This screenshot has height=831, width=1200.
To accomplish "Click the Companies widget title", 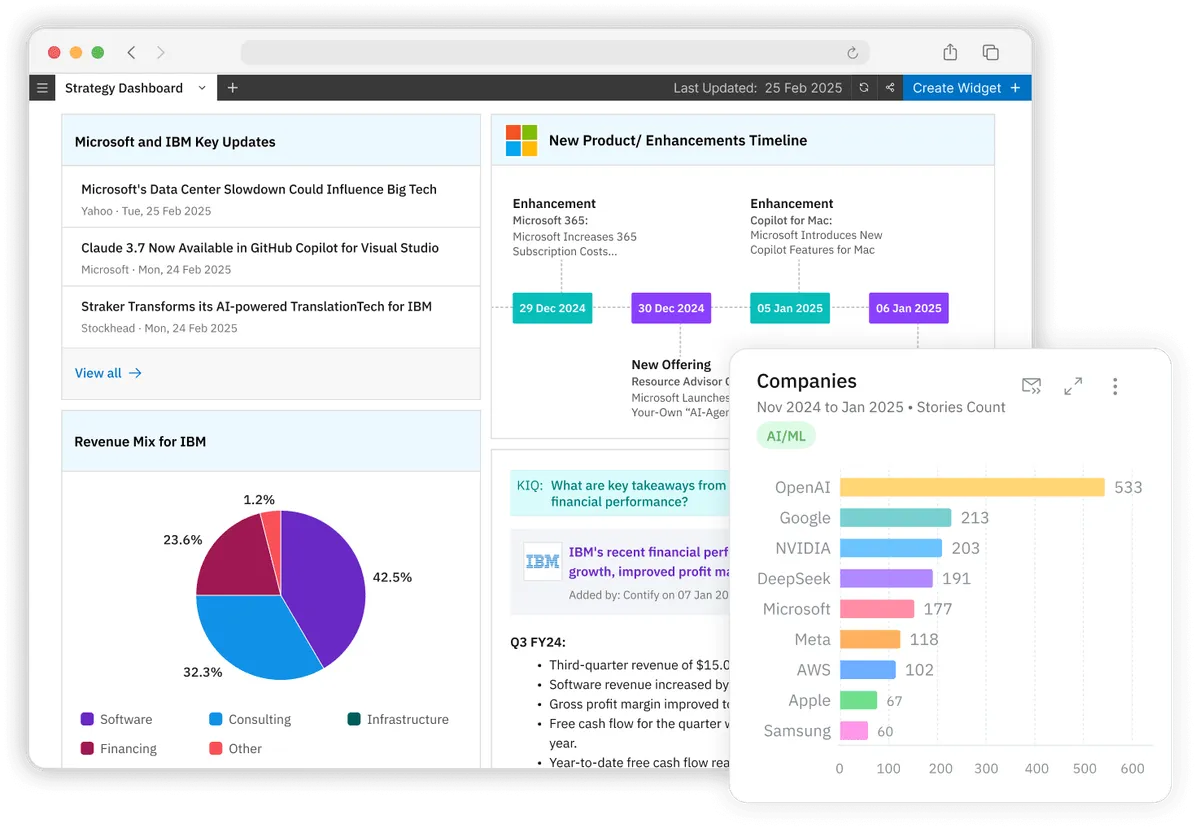I will [x=807, y=381].
